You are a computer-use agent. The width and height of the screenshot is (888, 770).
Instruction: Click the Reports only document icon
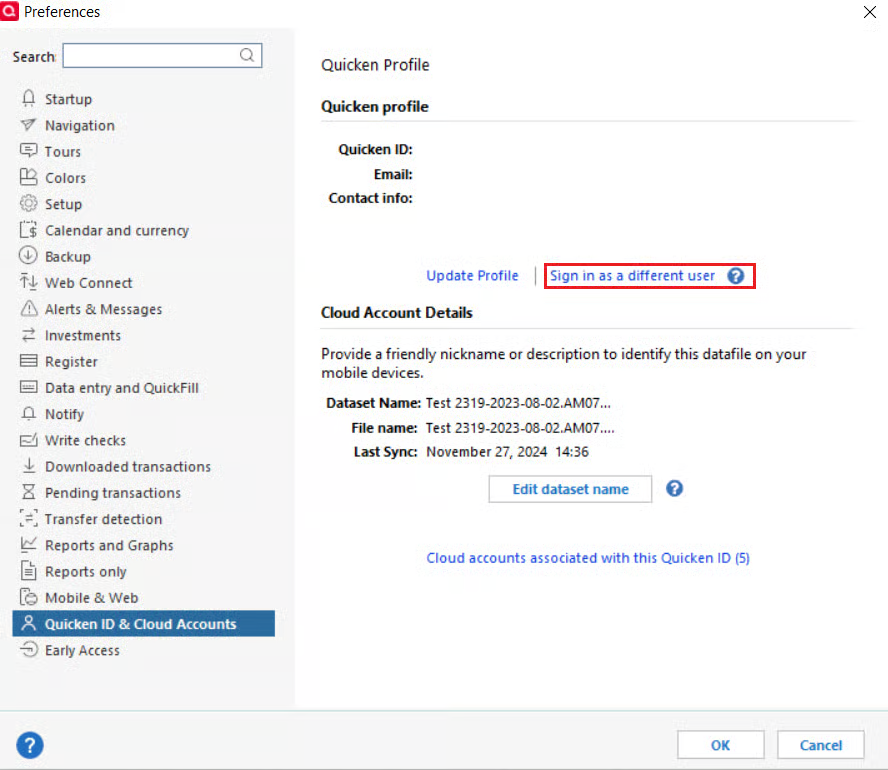click(x=28, y=570)
